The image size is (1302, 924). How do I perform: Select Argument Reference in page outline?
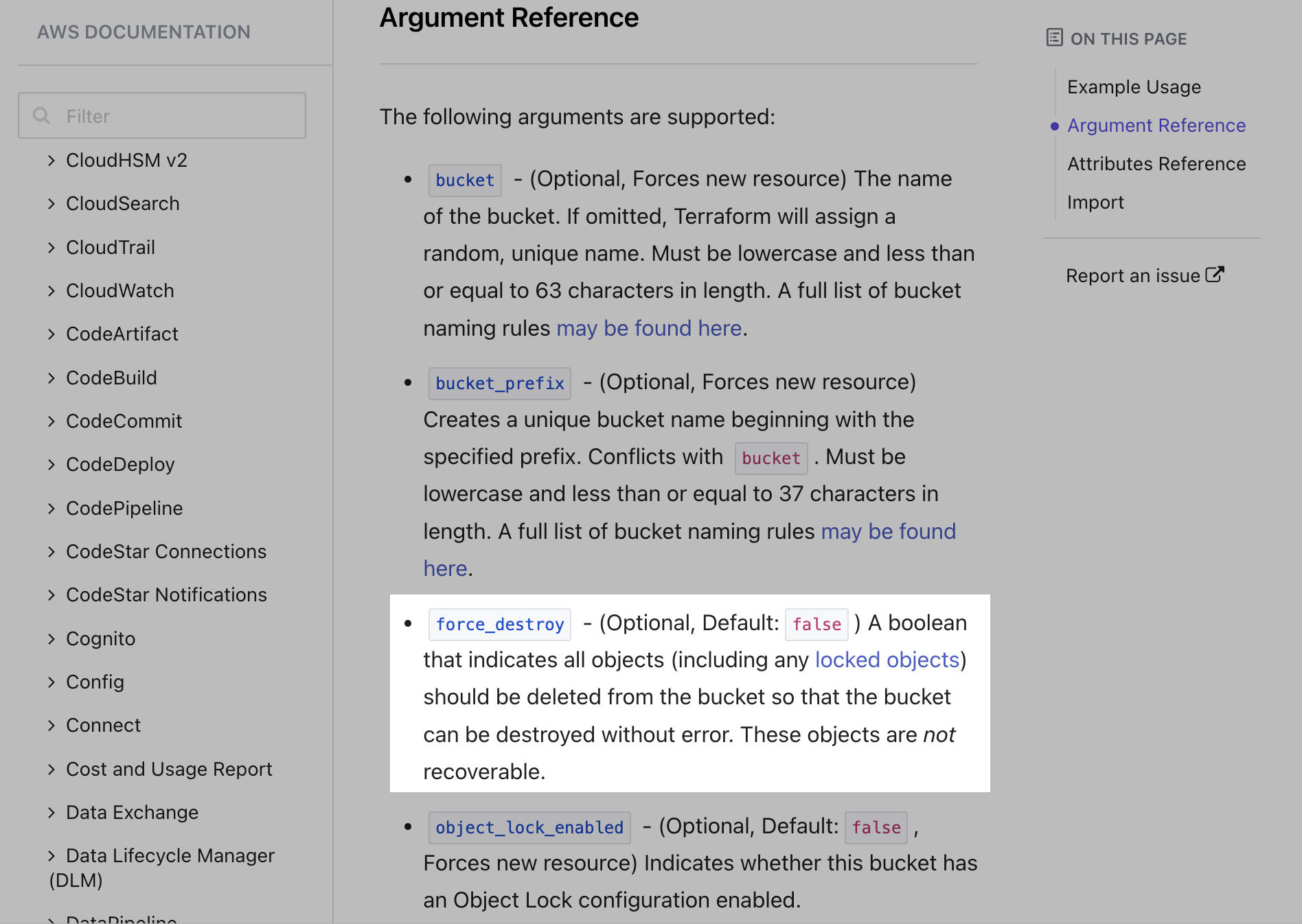[x=1156, y=126]
